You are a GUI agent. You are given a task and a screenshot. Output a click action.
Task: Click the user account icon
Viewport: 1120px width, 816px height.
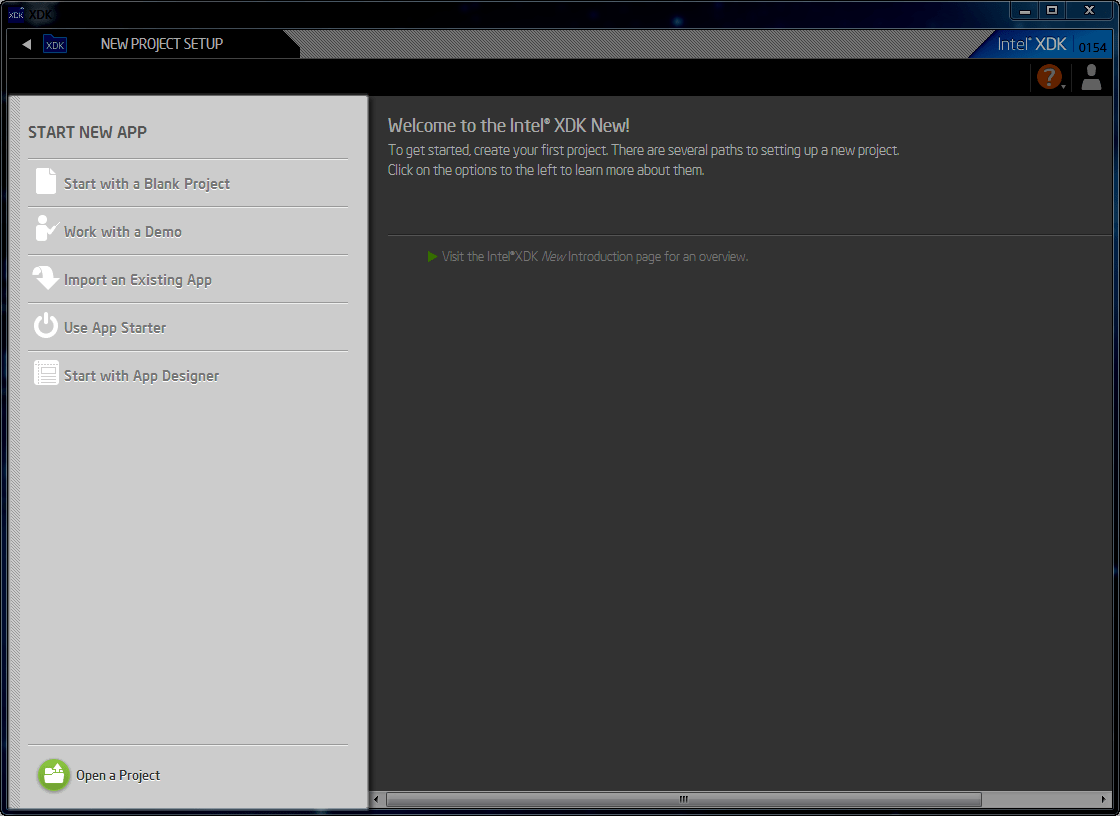(1091, 76)
